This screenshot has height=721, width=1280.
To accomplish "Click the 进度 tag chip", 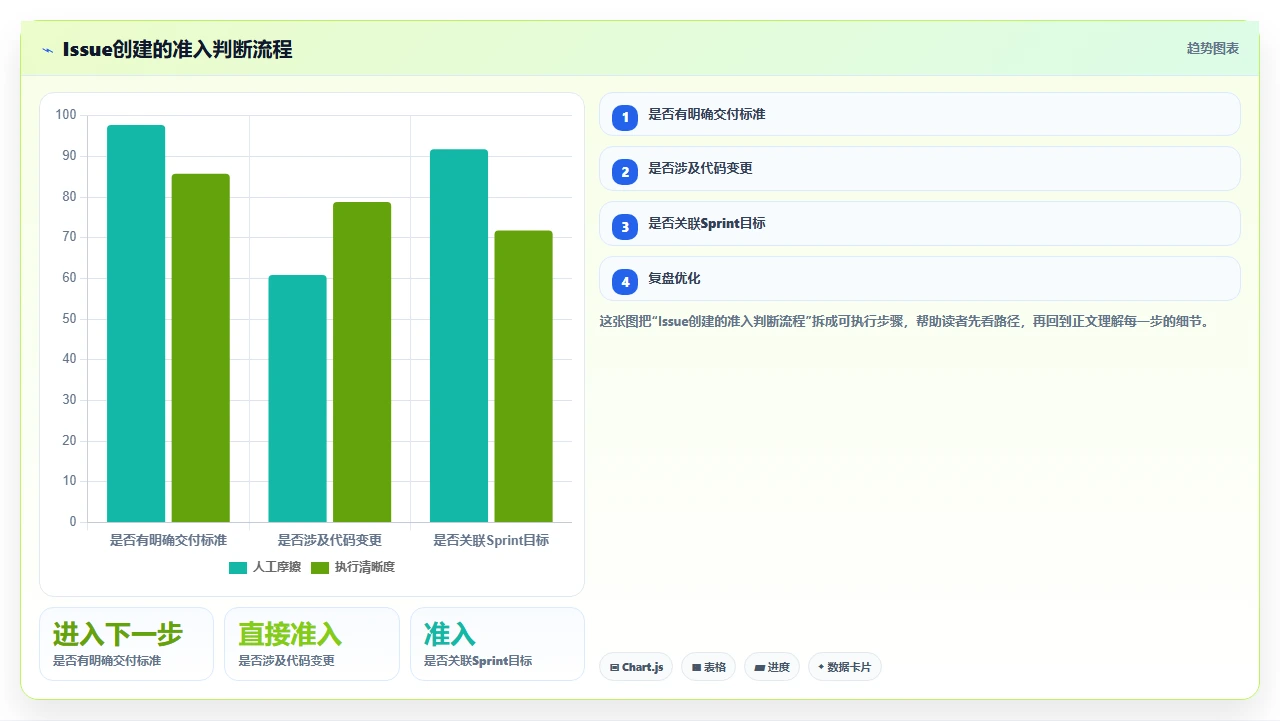I will (x=772, y=667).
